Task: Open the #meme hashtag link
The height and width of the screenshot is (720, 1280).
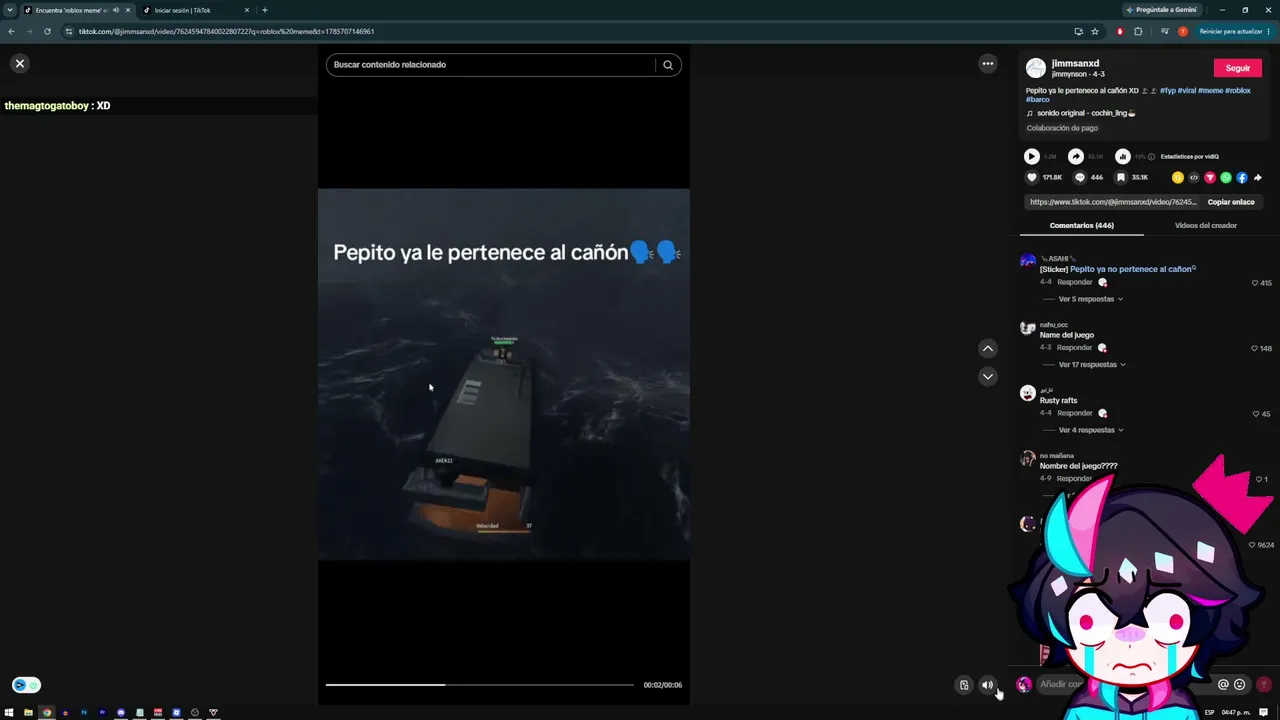Action: pos(1210,91)
